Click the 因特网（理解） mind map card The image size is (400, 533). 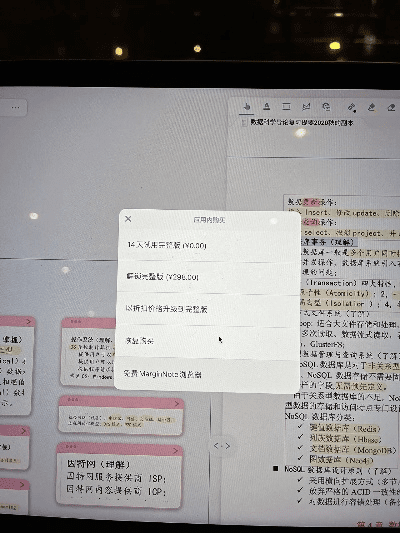(119, 475)
